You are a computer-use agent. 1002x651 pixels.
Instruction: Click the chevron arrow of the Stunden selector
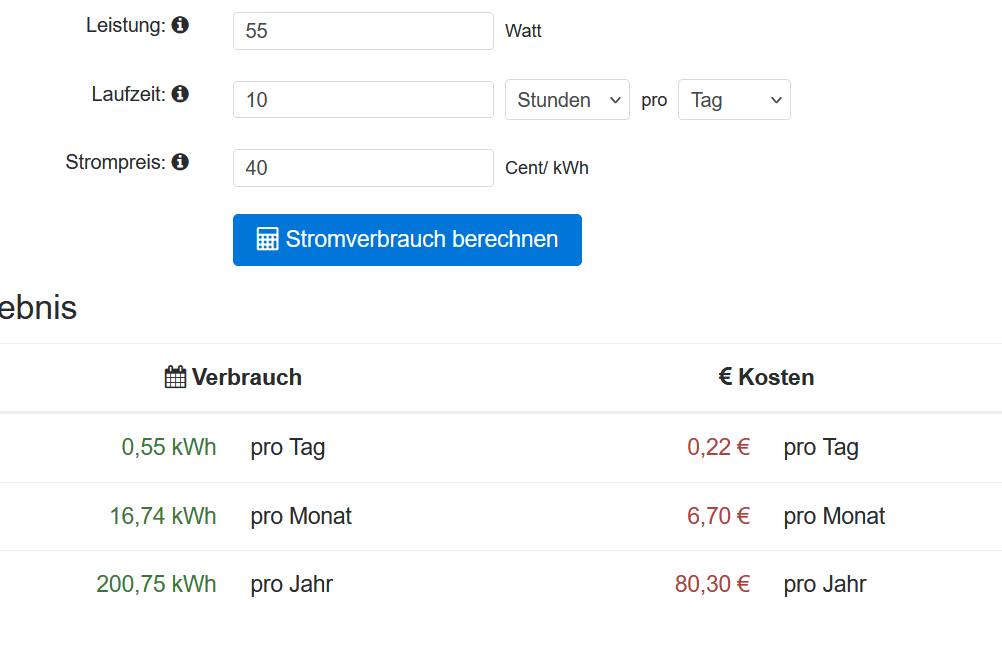[615, 100]
